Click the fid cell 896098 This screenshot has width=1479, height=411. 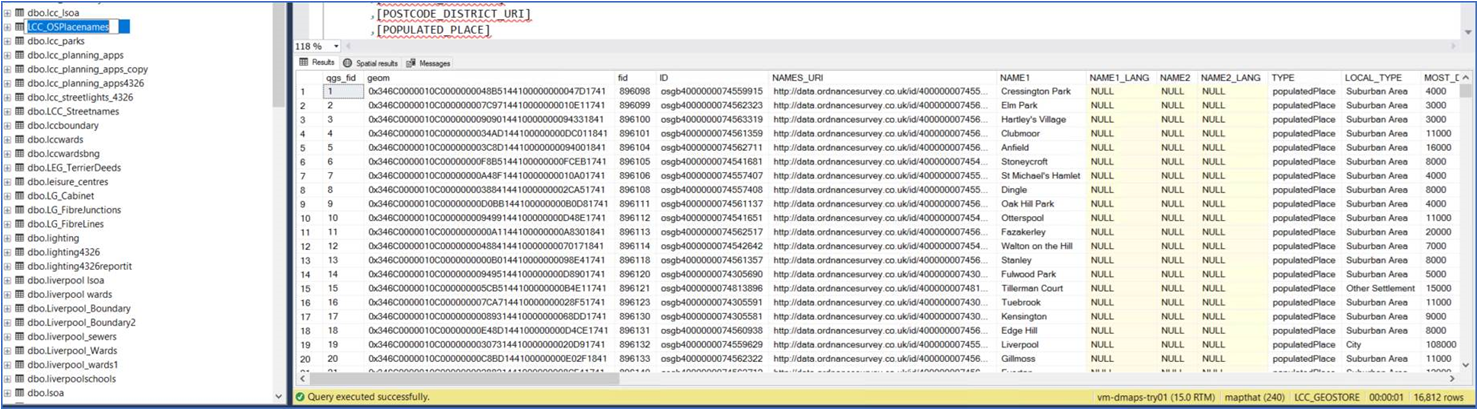634,91
